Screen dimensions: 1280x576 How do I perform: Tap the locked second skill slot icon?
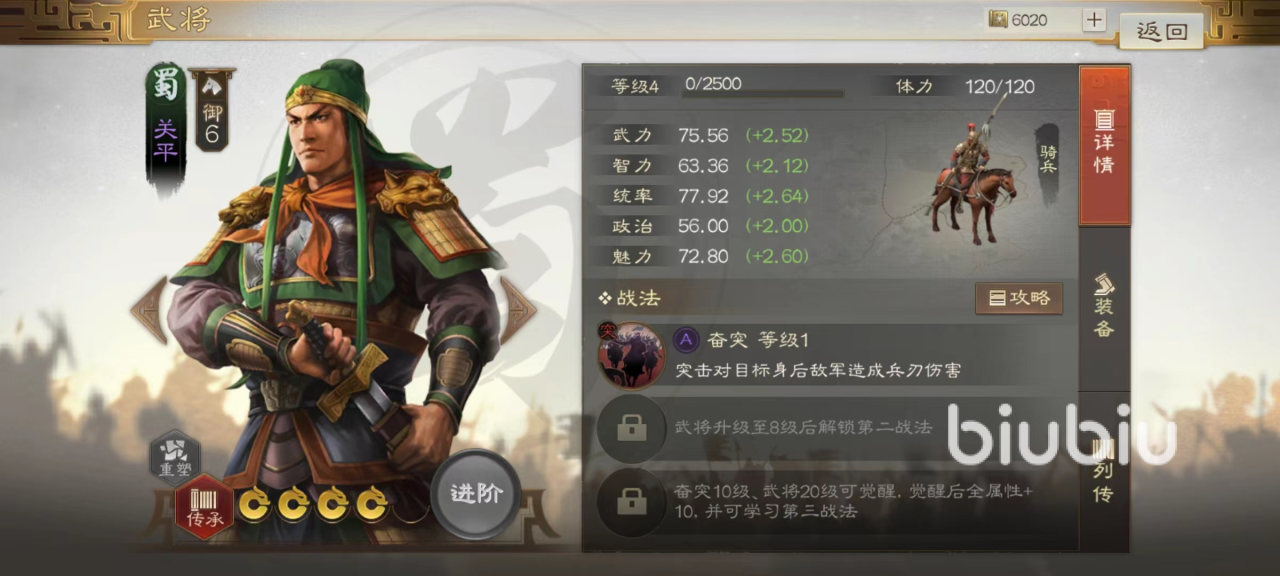(x=631, y=428)
